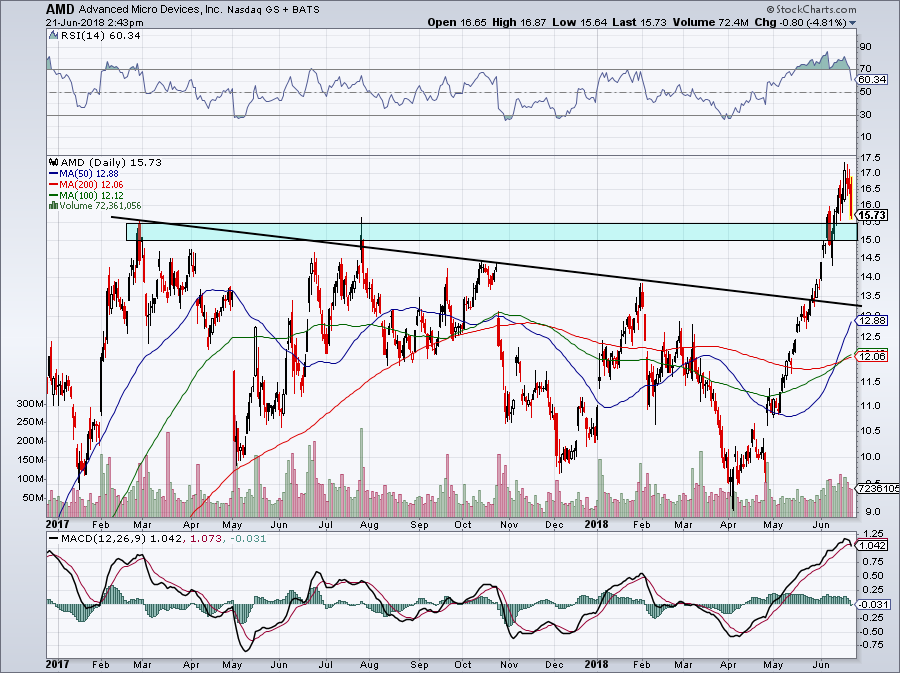The image size is (900, 673).
Task: Click the 11.5 price axis label
Action: click(x=868, y=382)
